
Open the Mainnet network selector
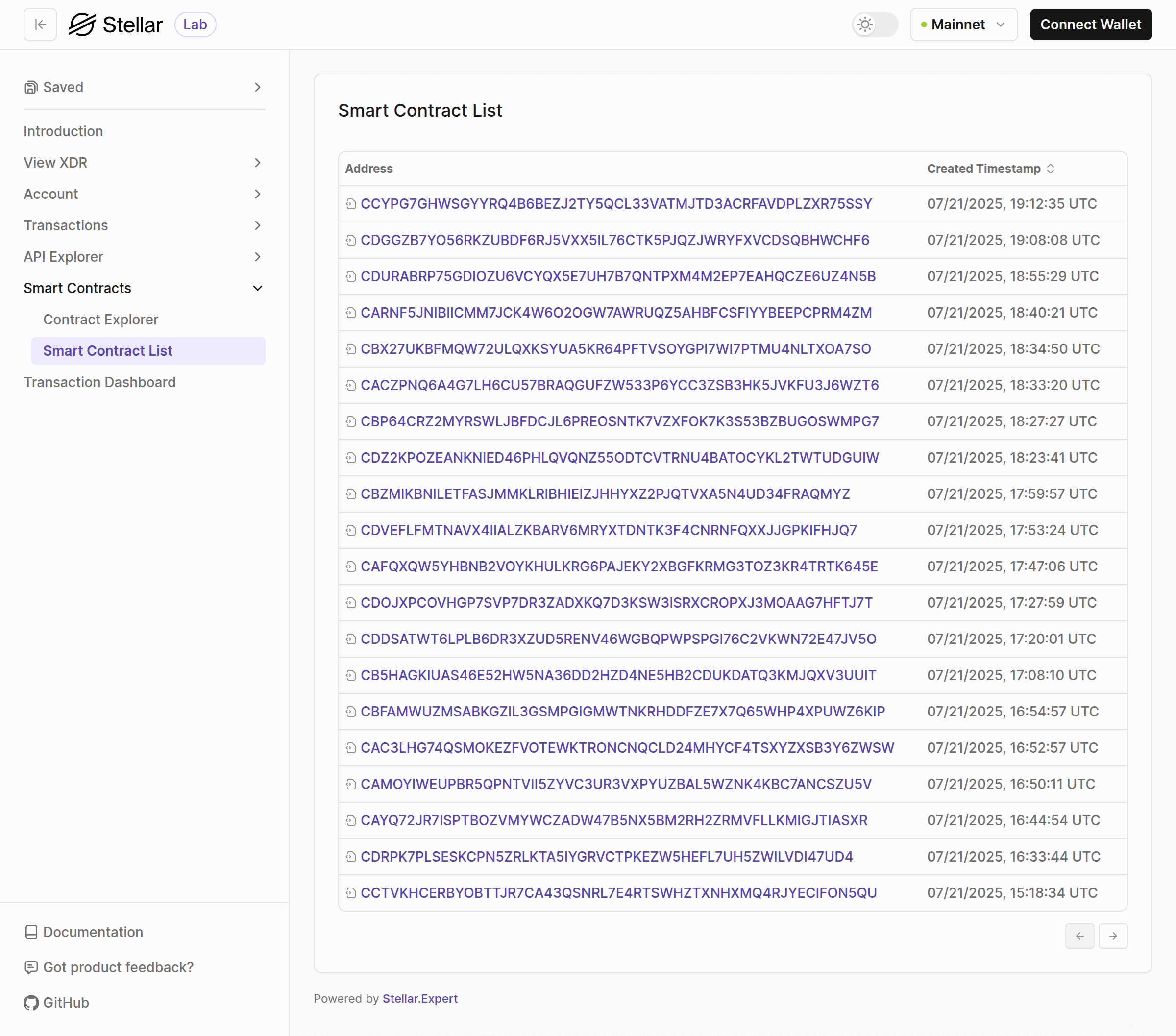pyautogui.click(x=963, y=24)
